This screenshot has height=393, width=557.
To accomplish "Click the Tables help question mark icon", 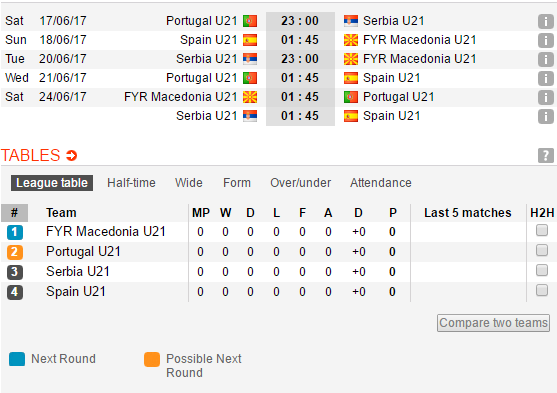I will point(546,155).
